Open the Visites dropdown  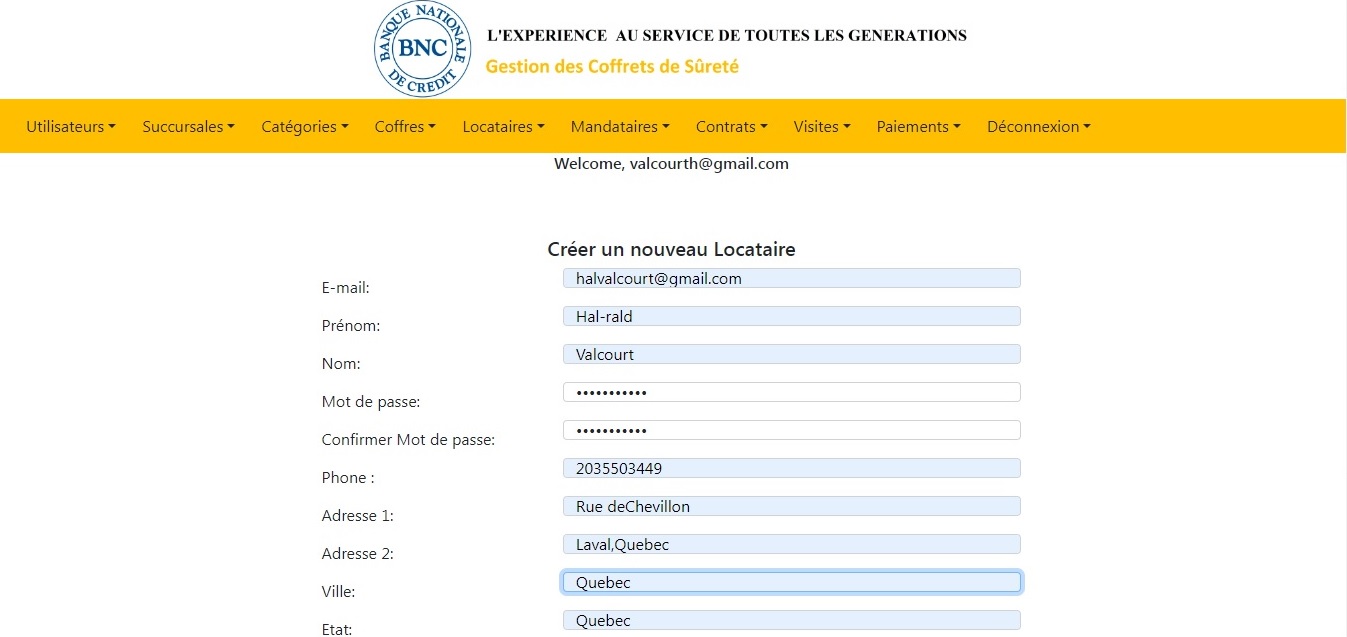click(x=821, y=127)
